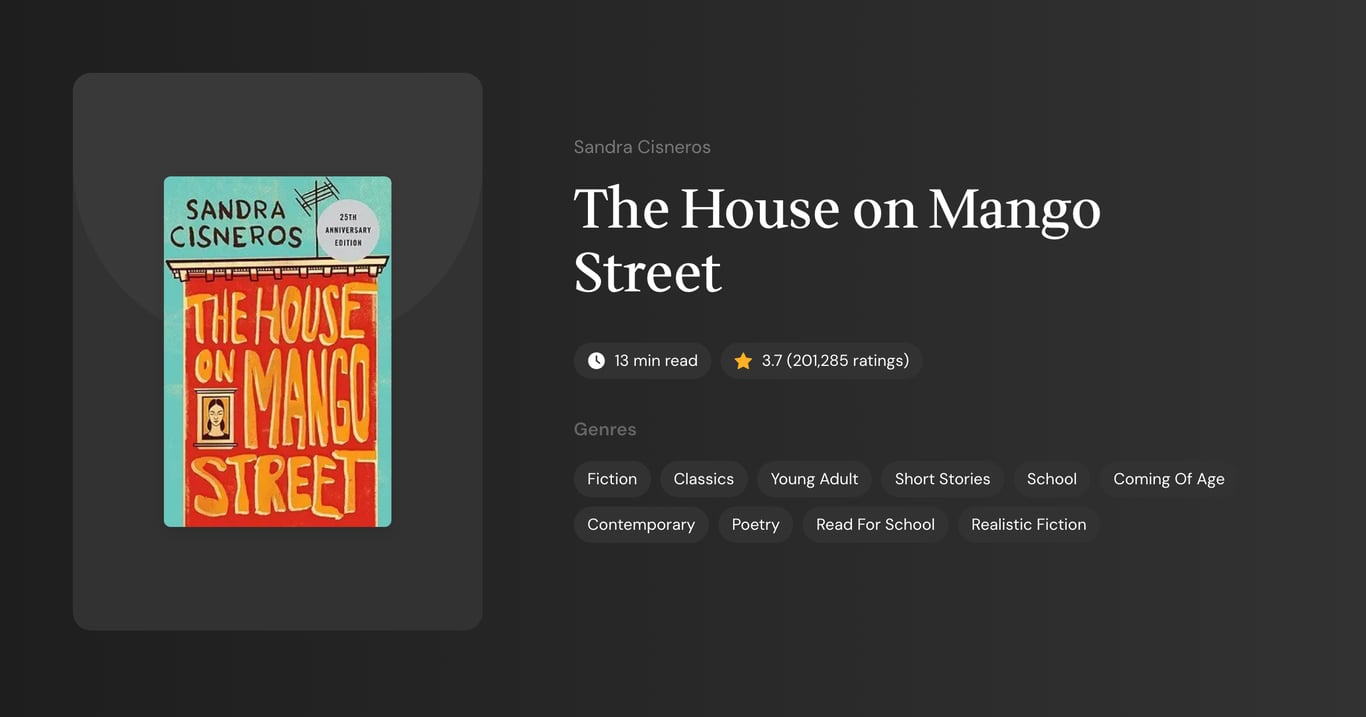Open the Coming Of Age genre
Viewport: 1366px width, 717px height.
coord(1167,479)
